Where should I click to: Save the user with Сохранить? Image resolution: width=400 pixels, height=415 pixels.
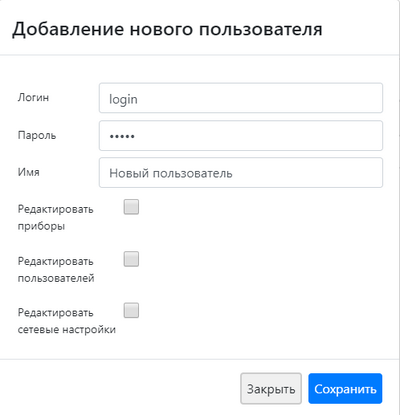pos(345,389)
